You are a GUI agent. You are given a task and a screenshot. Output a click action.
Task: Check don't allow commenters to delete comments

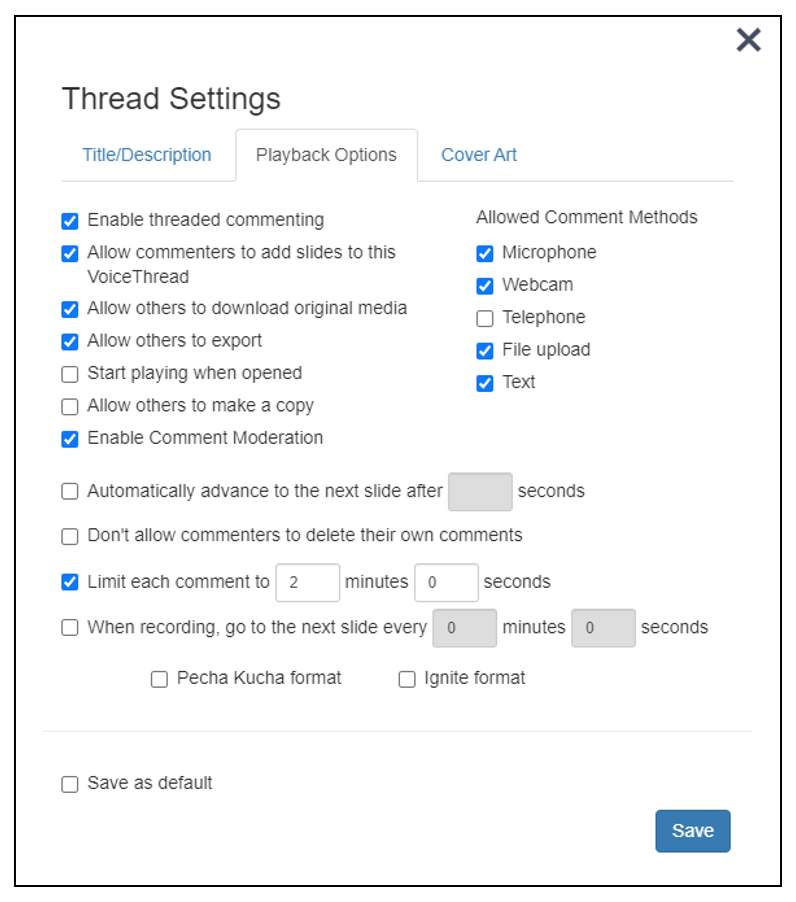pyautogui.click(x=69, y=536)
